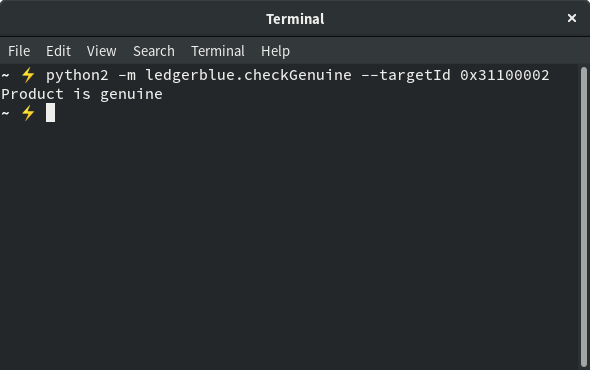Click the '--targetId' argument text
Screen dimensions: 590x370
(406, 75)
